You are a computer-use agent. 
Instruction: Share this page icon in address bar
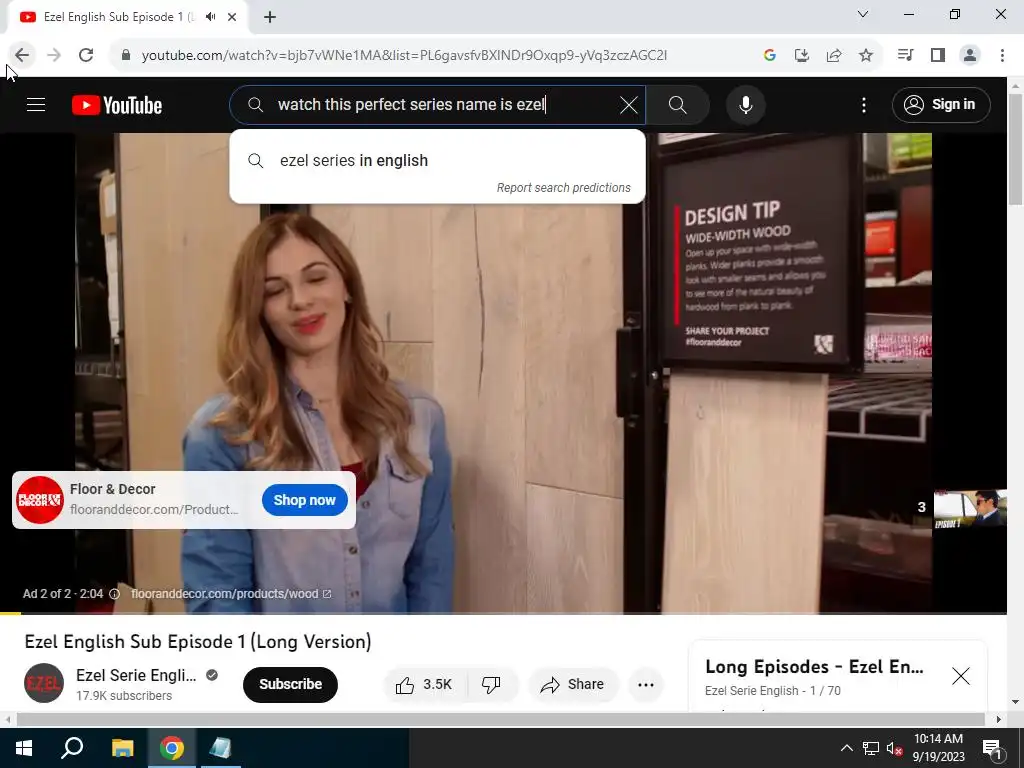pos(833,56)
